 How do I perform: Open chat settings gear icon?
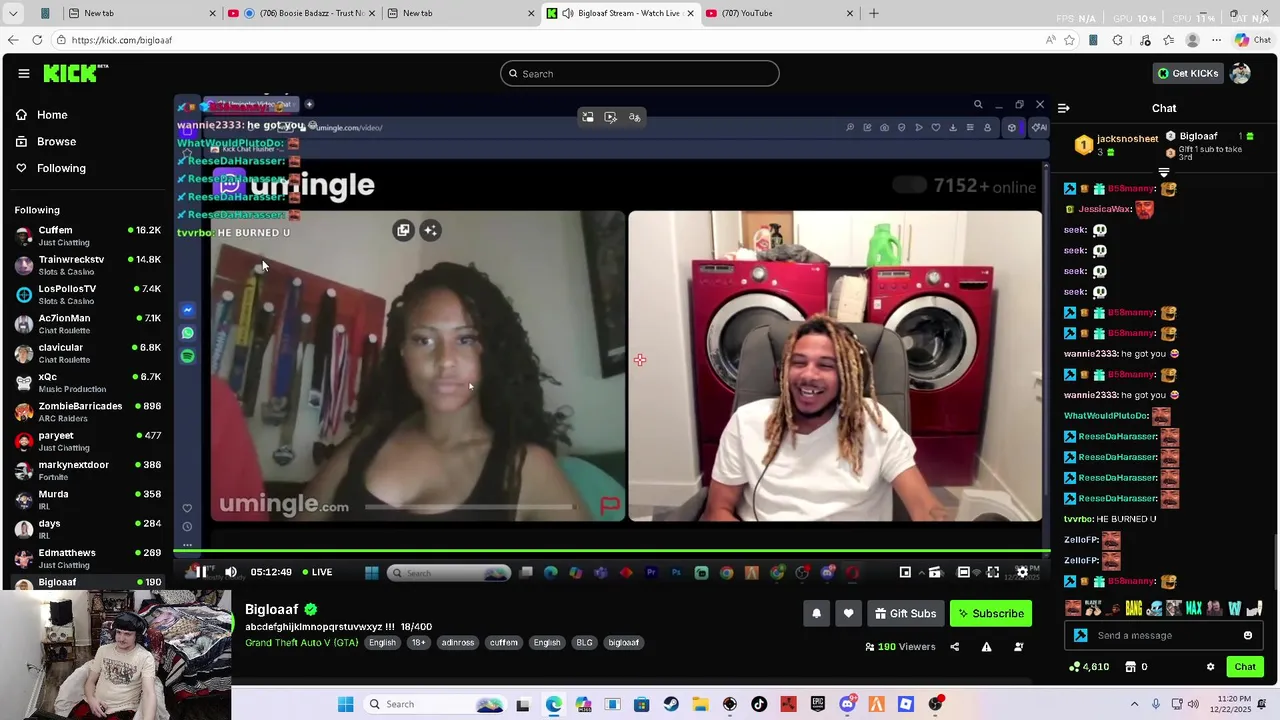(x=1210, y=667)
